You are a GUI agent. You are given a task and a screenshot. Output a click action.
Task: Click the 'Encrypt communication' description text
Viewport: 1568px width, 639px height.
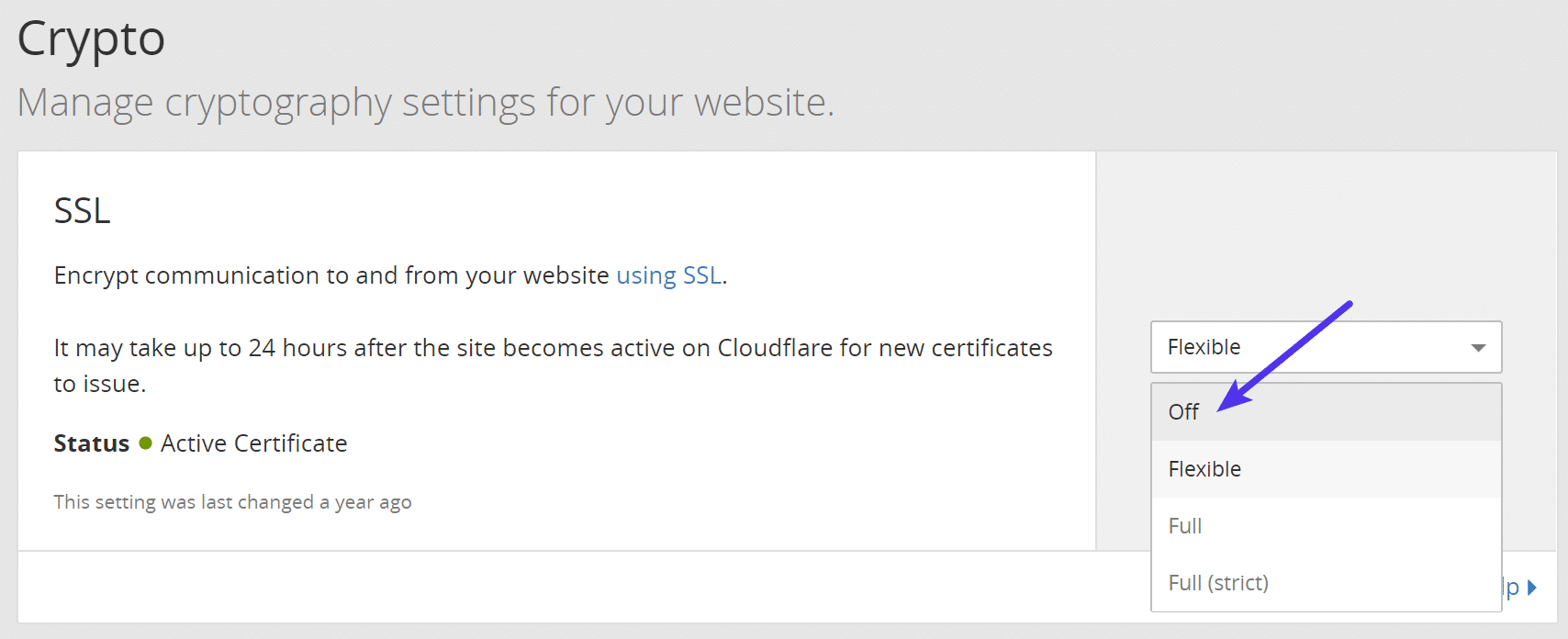(x=330, y=275)
